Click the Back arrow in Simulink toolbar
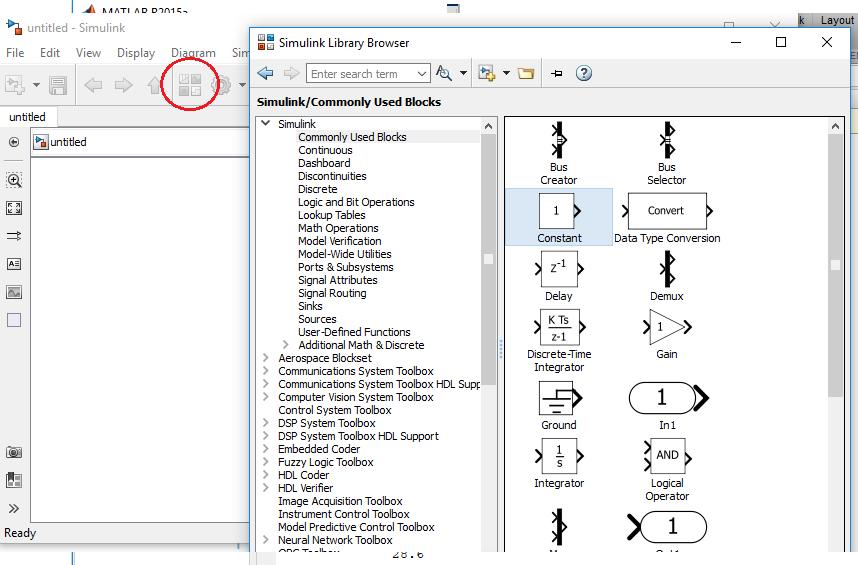The image size is (858, 565). pyautogui.click(x=93, y=85)
